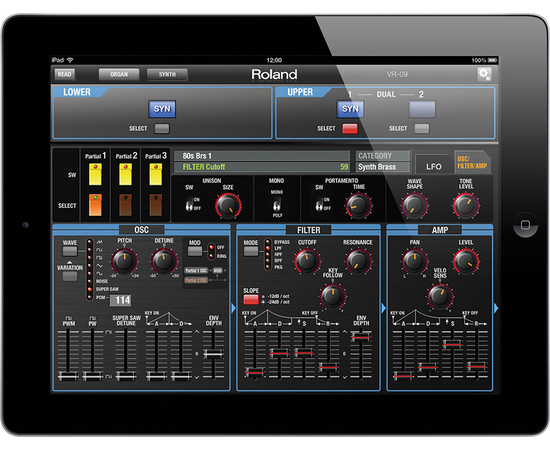Adjust the WAVE SHAPE knob

415,206
